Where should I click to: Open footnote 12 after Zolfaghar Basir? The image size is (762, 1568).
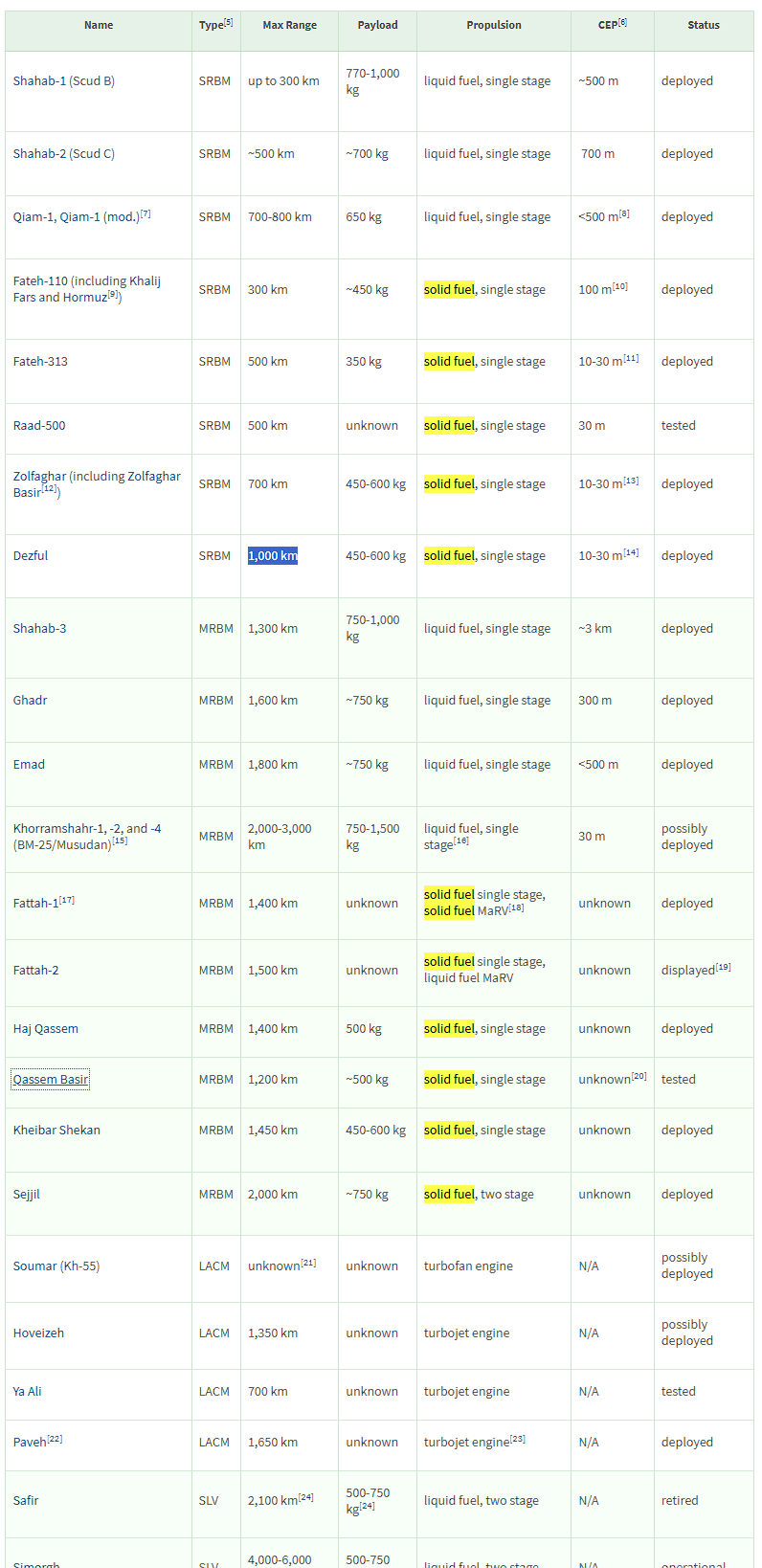point(50,489)
